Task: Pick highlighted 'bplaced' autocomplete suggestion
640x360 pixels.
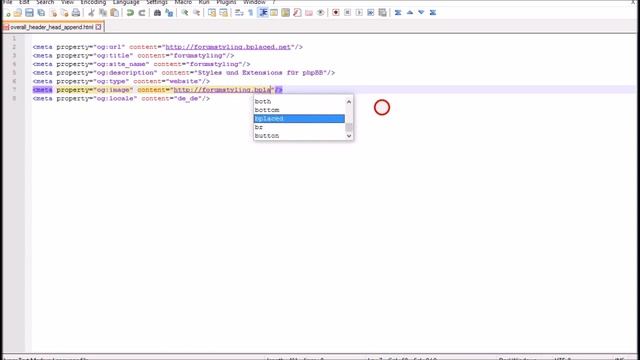Action: (x=299, y=118)
